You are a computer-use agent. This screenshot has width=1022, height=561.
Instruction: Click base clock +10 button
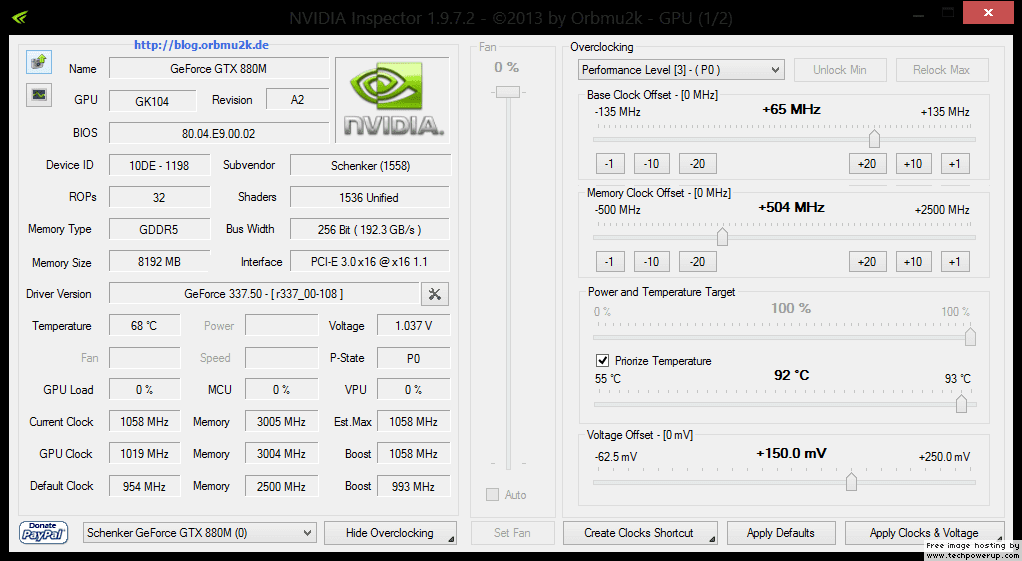point(913,164)
